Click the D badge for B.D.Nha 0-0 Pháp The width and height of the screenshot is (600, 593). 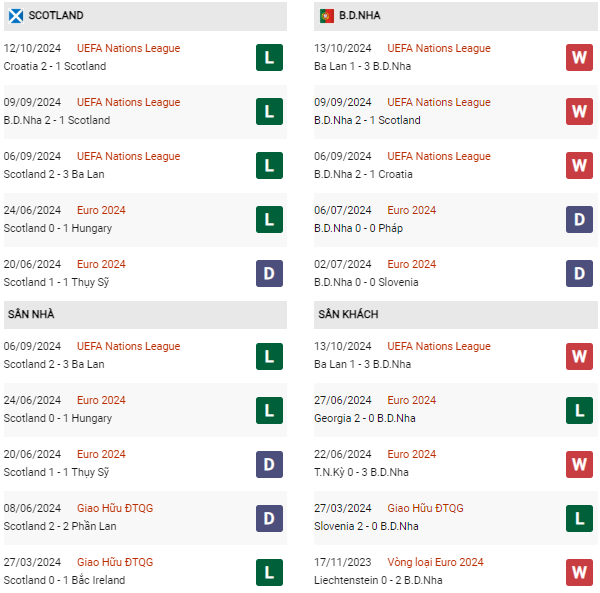pyautogui.click(x=579, y=220)
